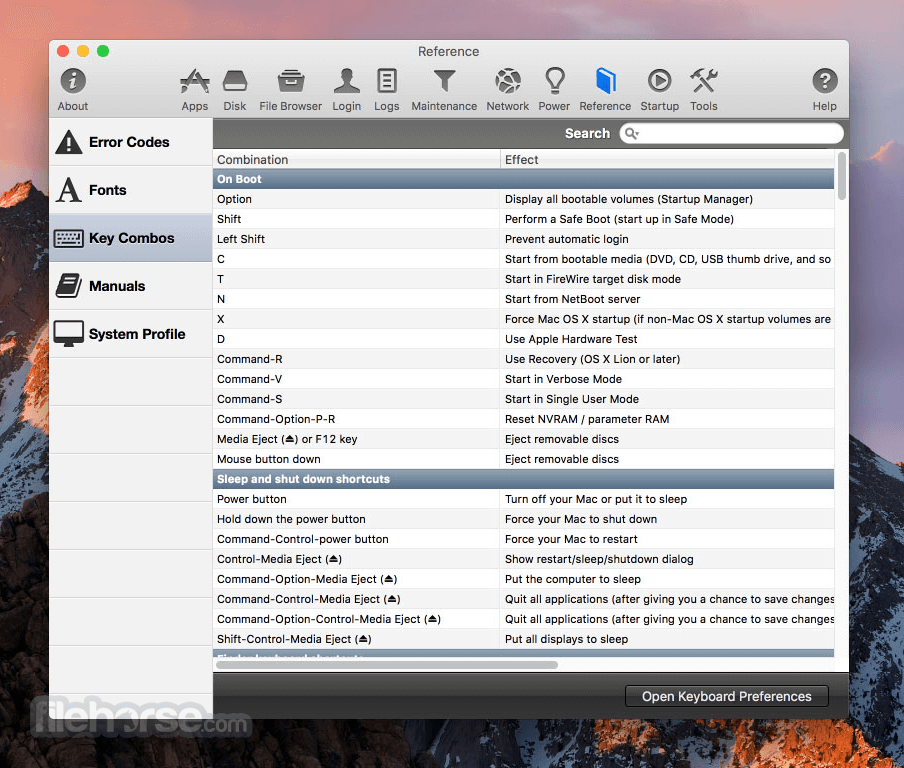Select the Media Eject or F12 key row
The height and width of the screenshot is (768, 904).
[x=523, y=439]
